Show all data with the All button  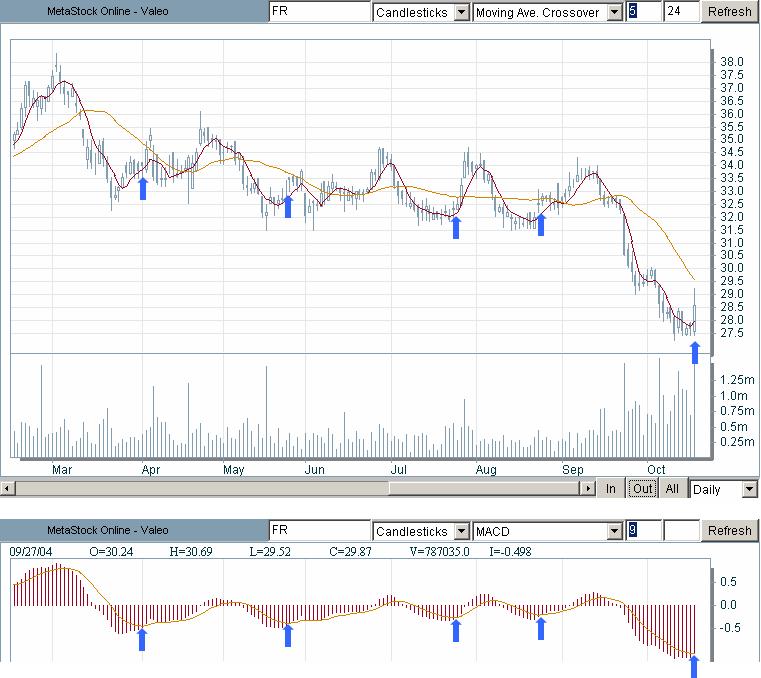click(x=673, y=489)
